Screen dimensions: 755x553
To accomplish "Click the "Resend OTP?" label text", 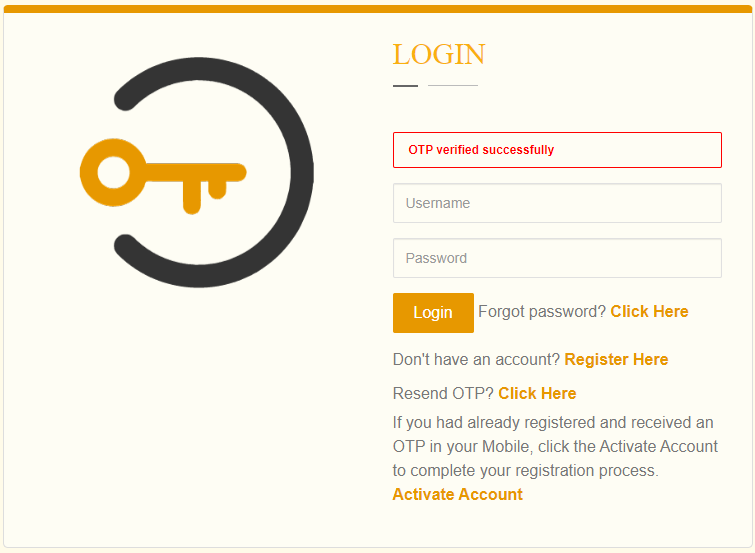I will tap(443, 393).
